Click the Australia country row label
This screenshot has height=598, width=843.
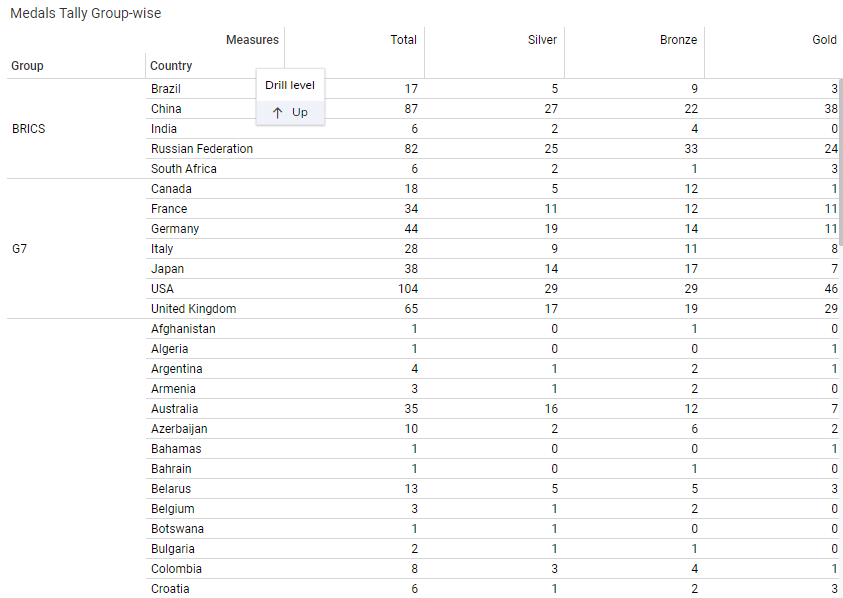175,409
